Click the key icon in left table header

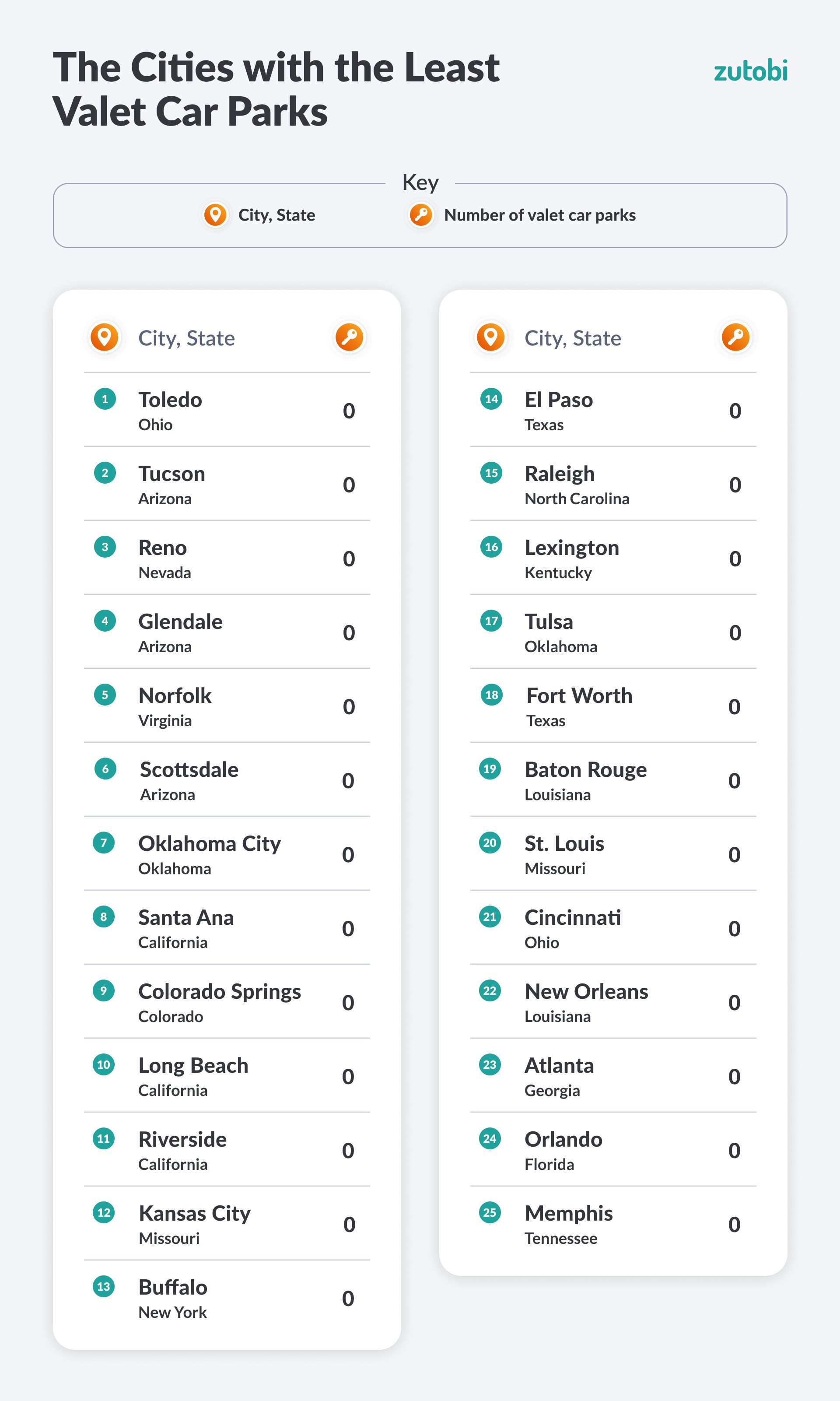349,337
